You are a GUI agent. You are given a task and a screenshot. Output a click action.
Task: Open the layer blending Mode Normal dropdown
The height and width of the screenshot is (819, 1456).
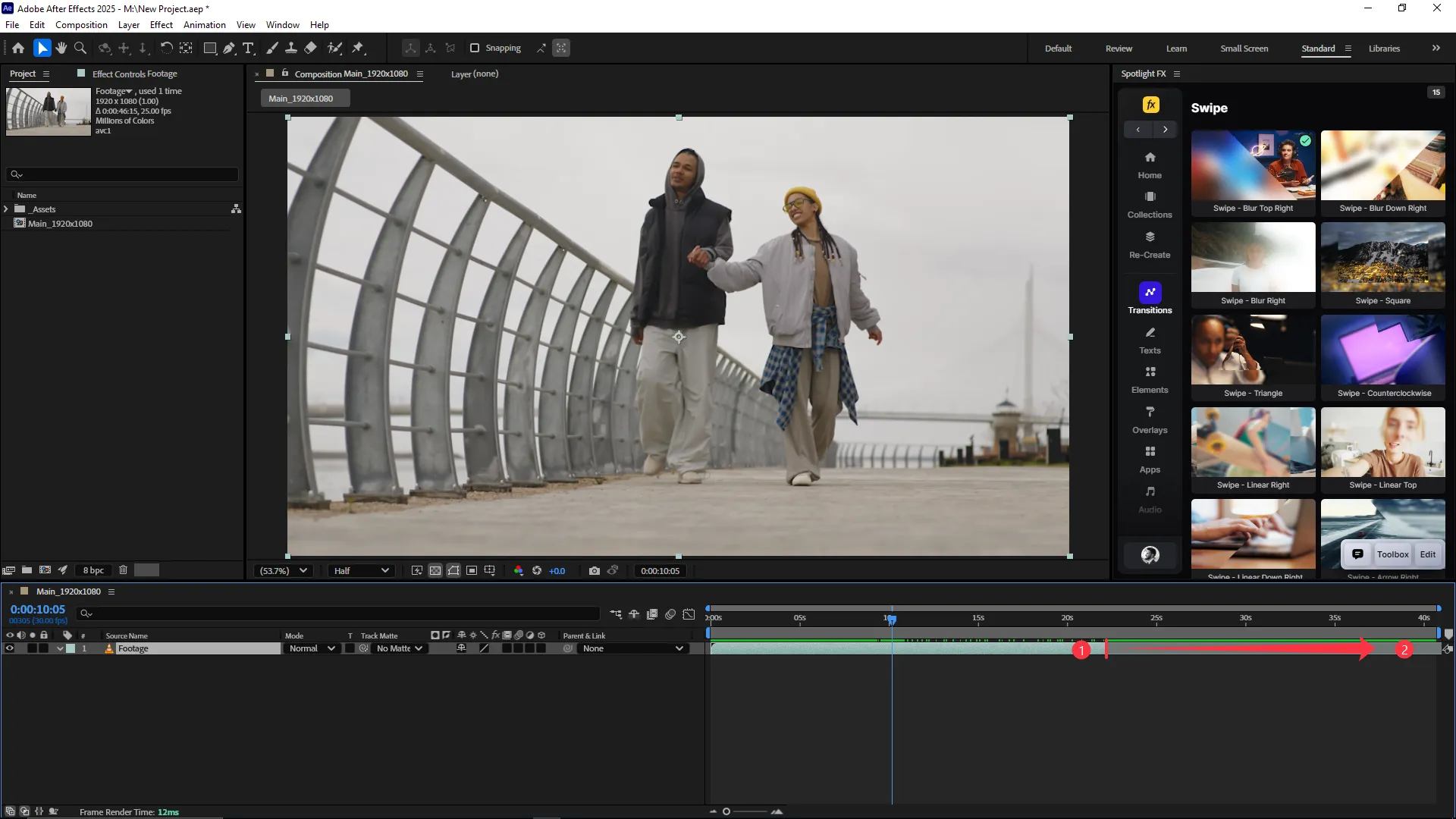312,648
